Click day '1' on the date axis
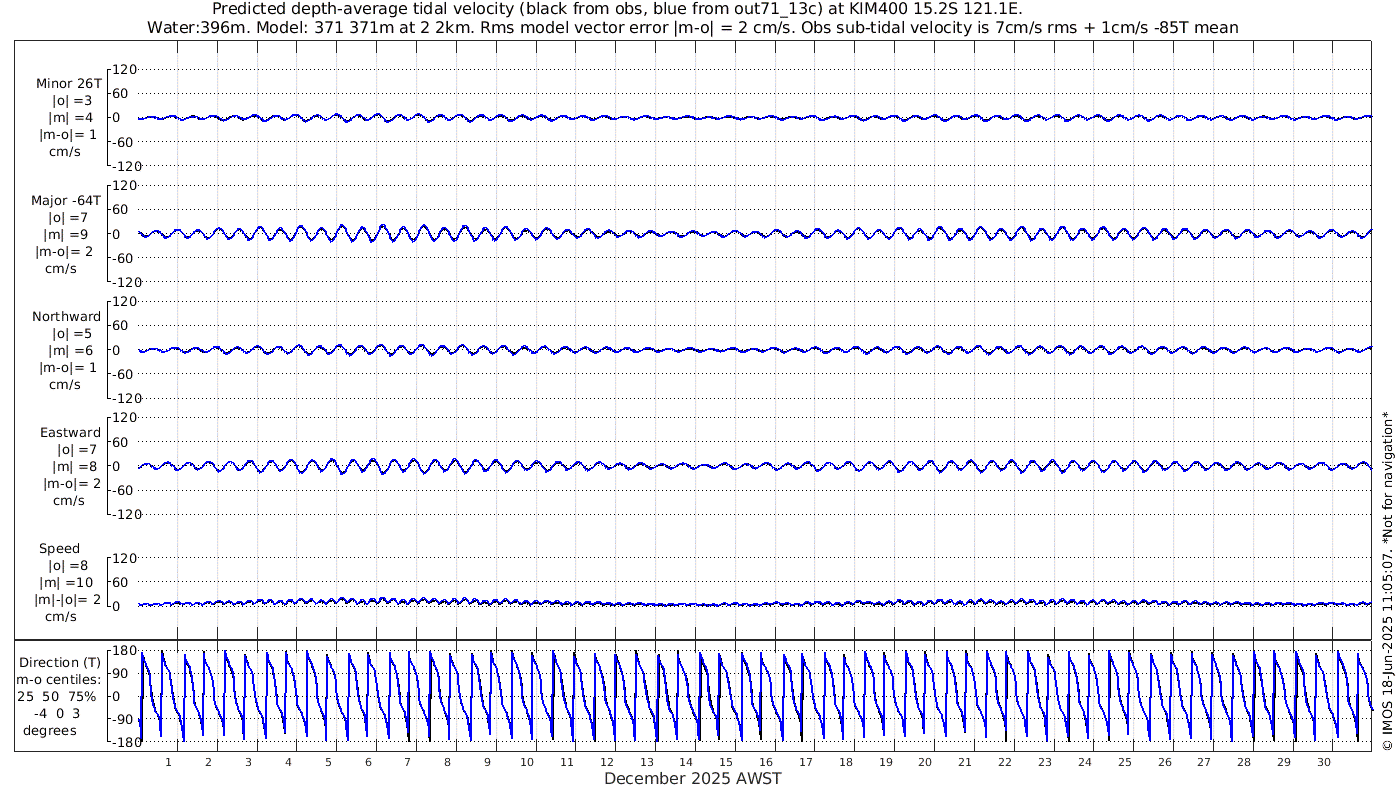Screen dimensions: 1400x800 click(x=169, y=762)
